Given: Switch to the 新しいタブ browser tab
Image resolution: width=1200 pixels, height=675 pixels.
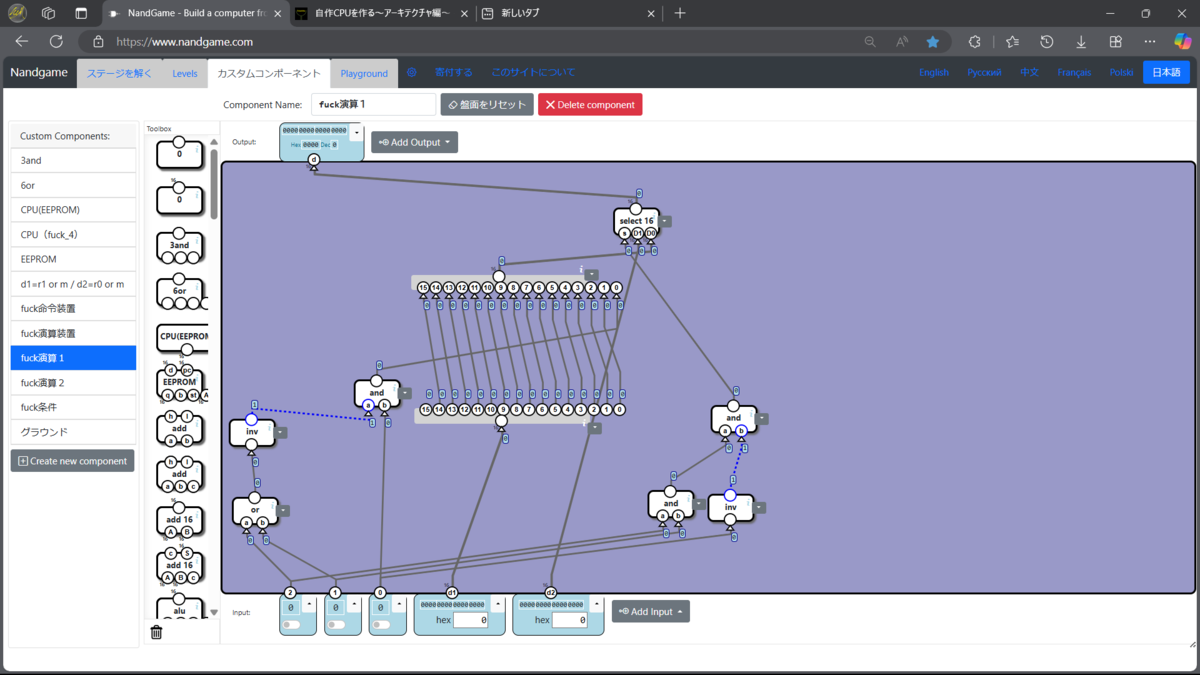Looking at the screenshot, I should 566,13.
